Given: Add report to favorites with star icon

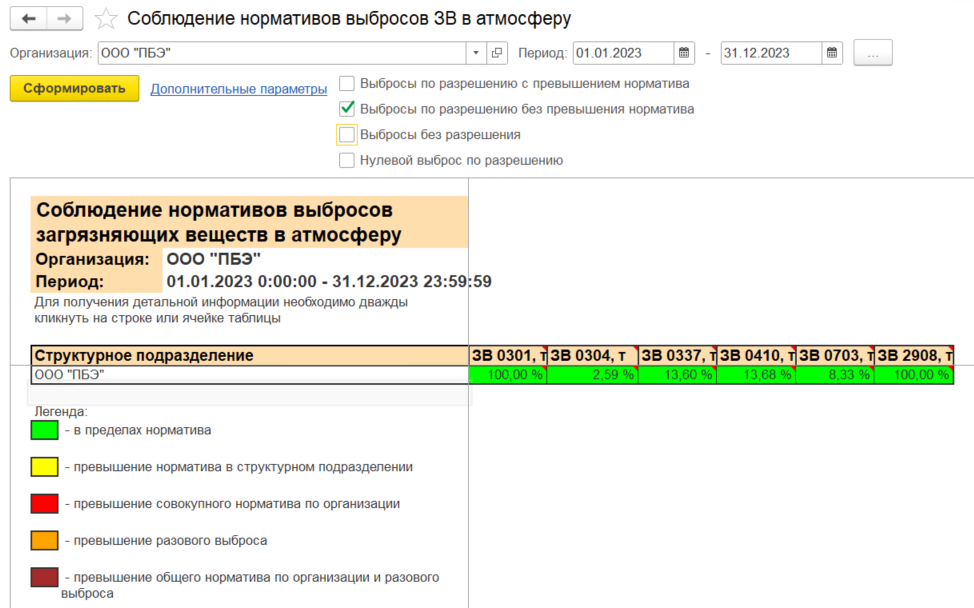Looking at the screenshot, I should [106, 19].
